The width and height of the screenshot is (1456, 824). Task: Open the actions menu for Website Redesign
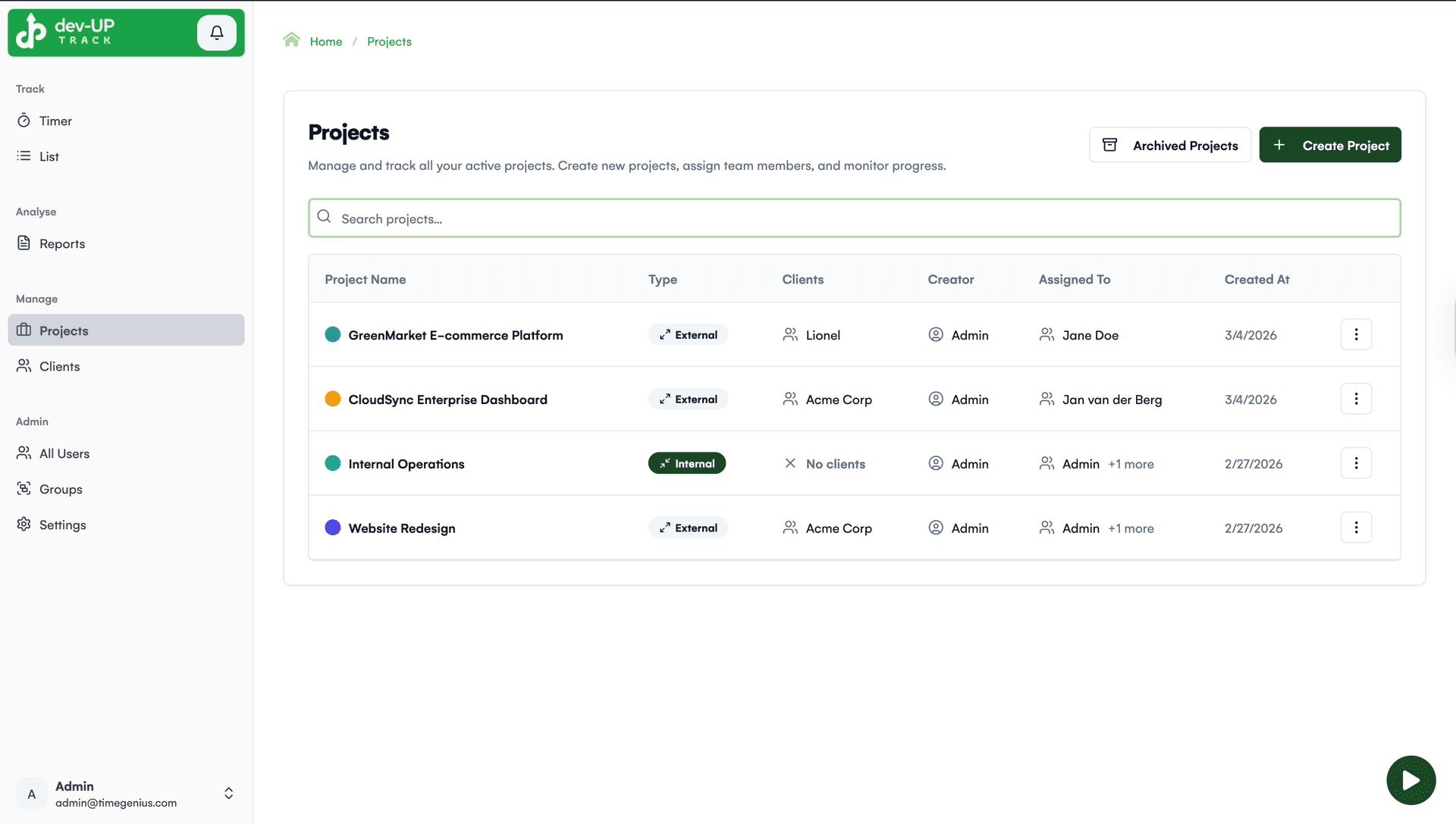(1356, 527)
